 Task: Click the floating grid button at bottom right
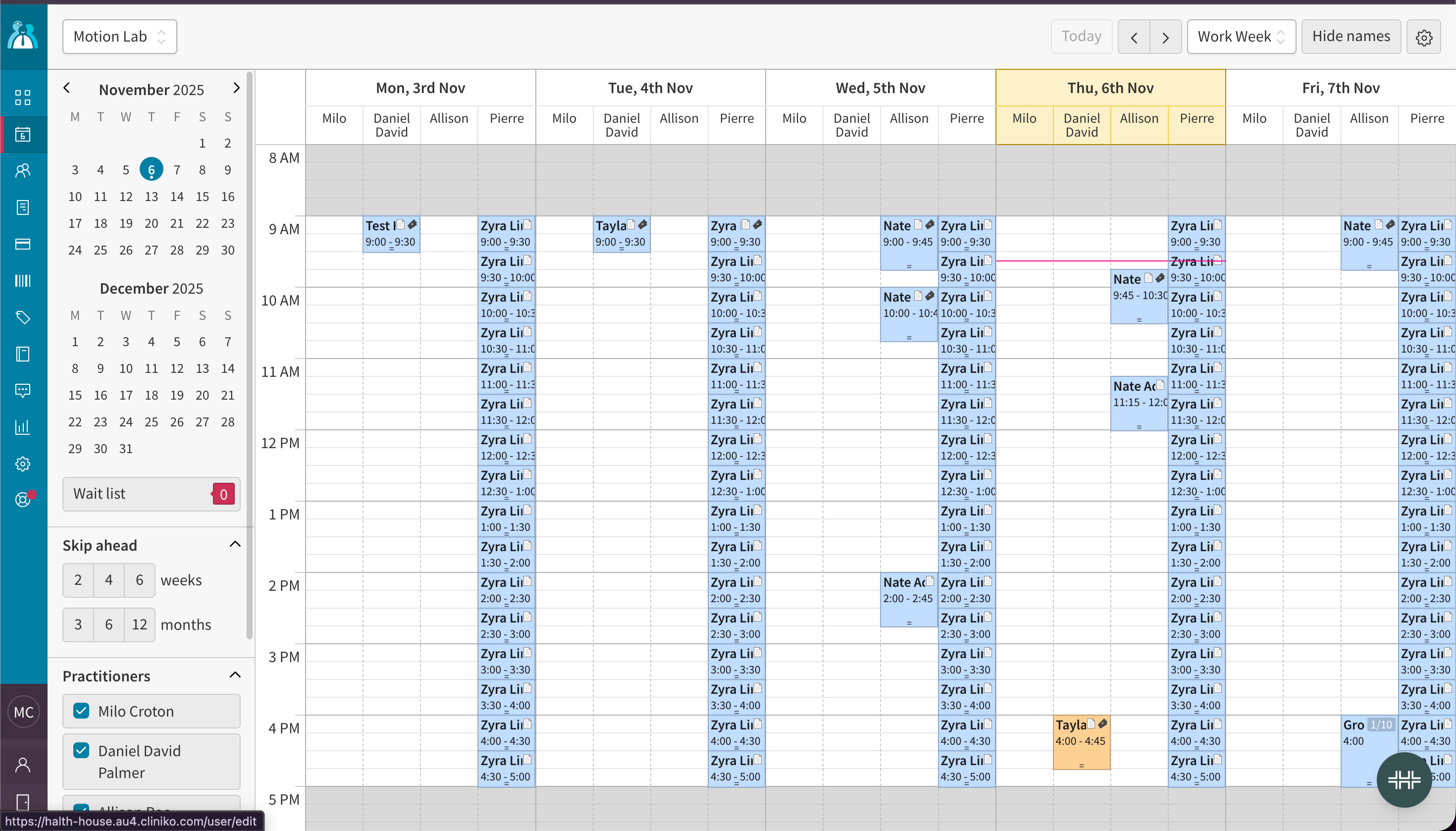[1404, 779]
